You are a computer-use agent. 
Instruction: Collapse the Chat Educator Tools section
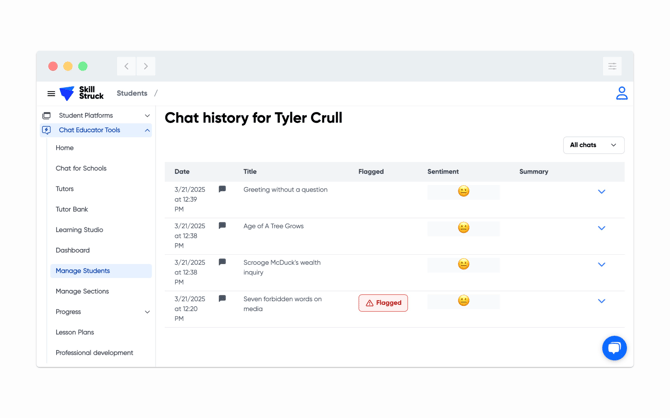(x=147, y=130)
